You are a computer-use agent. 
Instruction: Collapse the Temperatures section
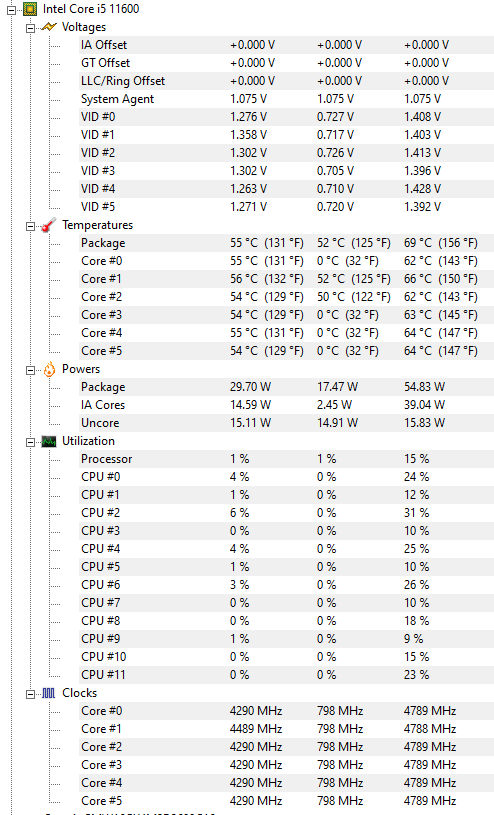31,226
